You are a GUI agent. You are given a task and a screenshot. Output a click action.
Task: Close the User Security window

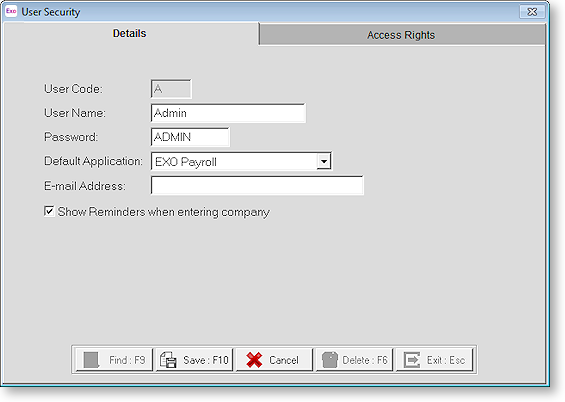coord(532,12)
